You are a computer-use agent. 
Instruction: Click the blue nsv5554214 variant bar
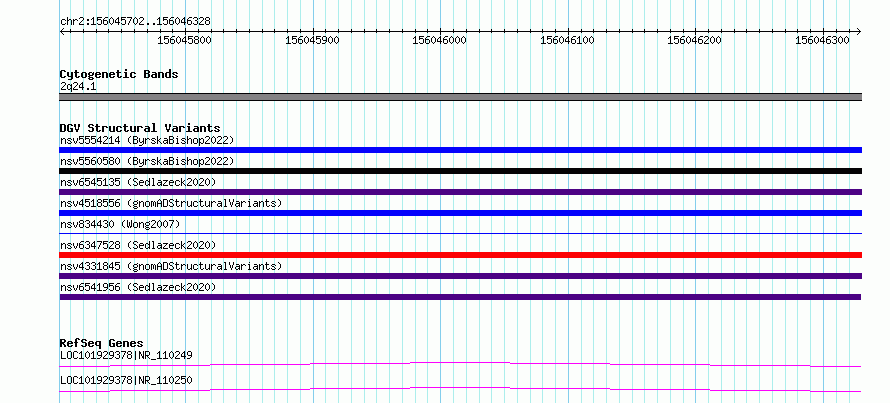(460, 150)
